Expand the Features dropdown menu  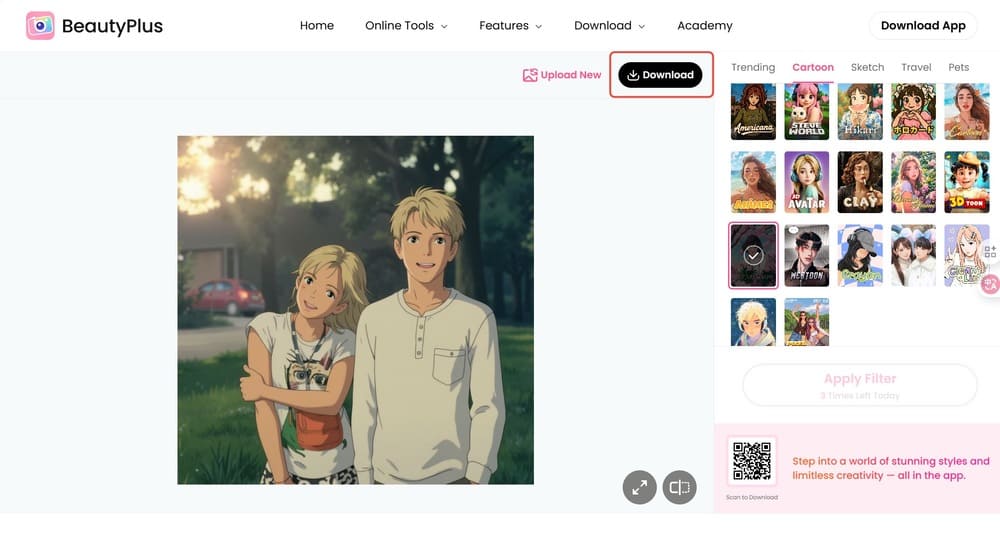(510, 26)
